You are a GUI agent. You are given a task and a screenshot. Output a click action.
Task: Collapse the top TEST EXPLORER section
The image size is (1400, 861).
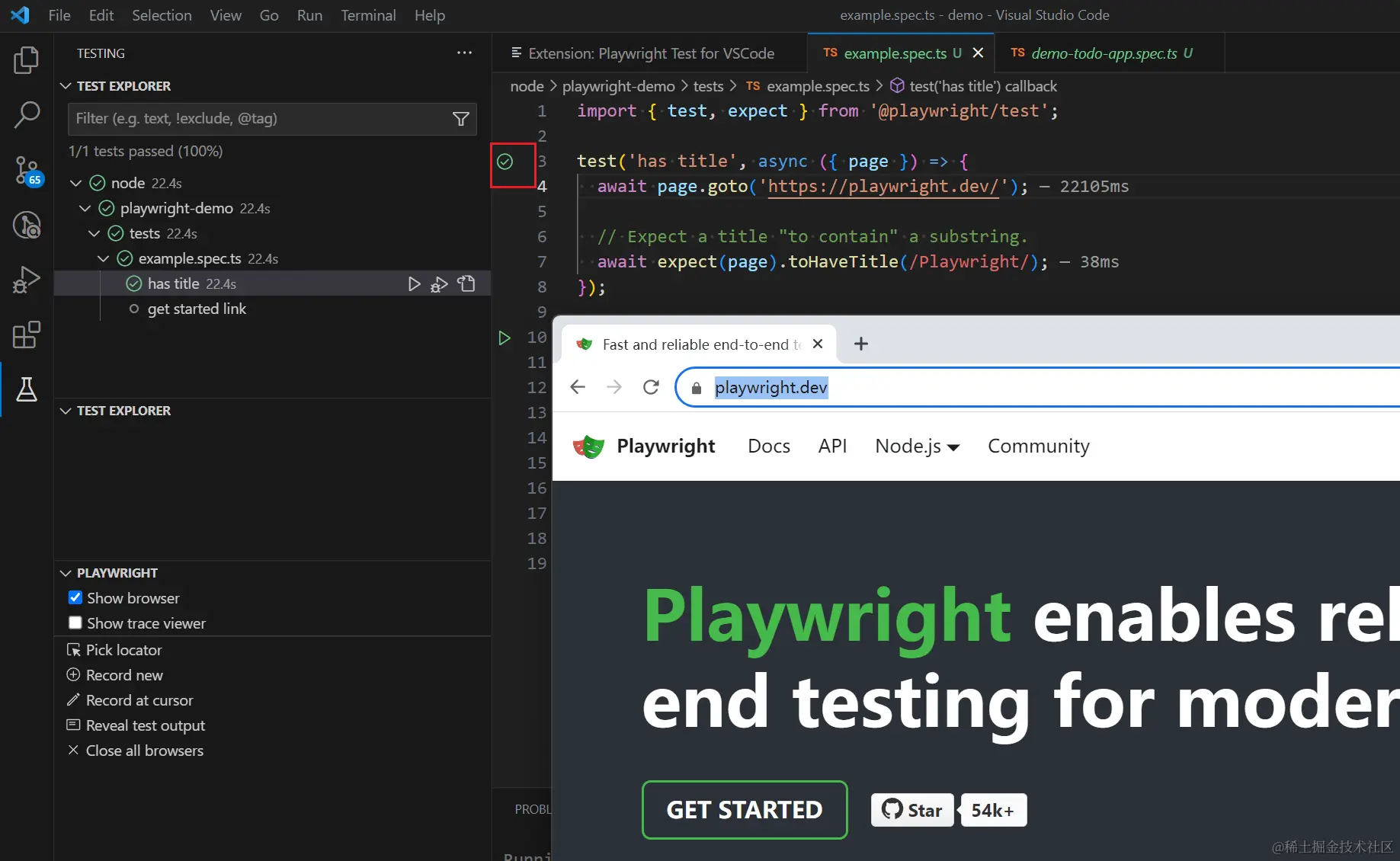pos(66,86)
